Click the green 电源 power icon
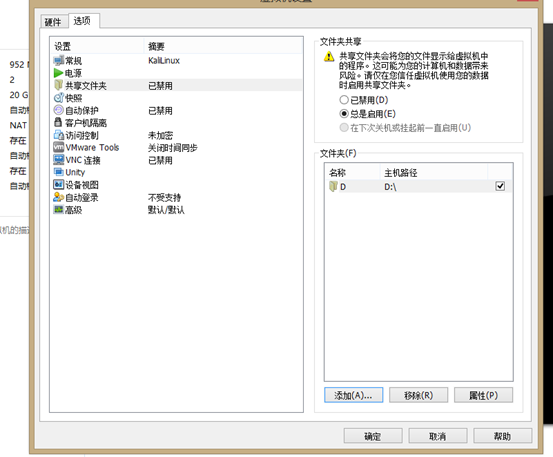Image resolution: width=553 pixels, height=457 pixels. click(58, 73)
